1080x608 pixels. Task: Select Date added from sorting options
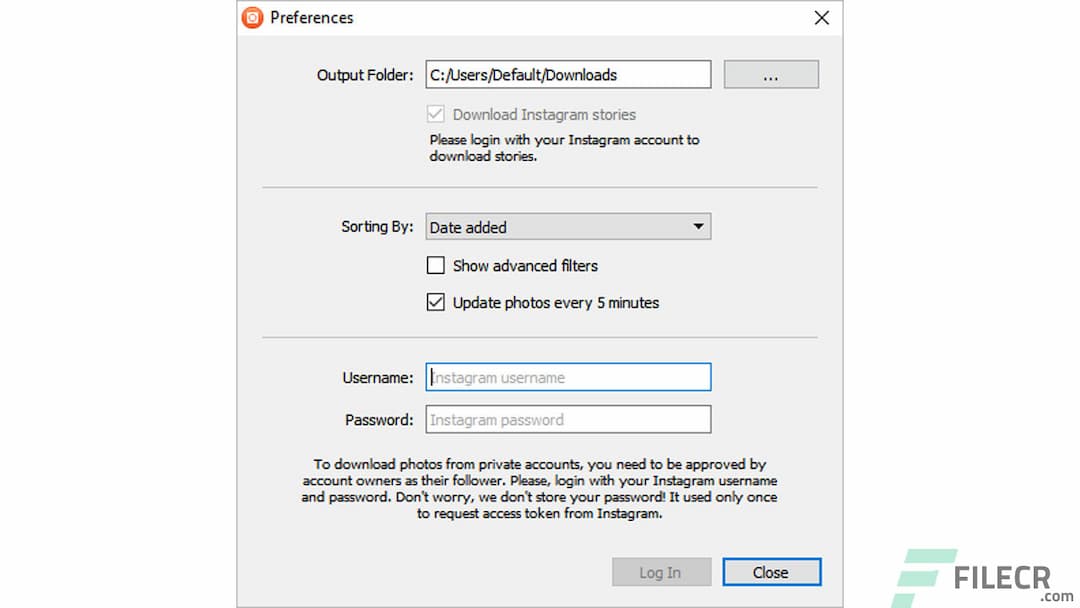click(x=470, y=227)
